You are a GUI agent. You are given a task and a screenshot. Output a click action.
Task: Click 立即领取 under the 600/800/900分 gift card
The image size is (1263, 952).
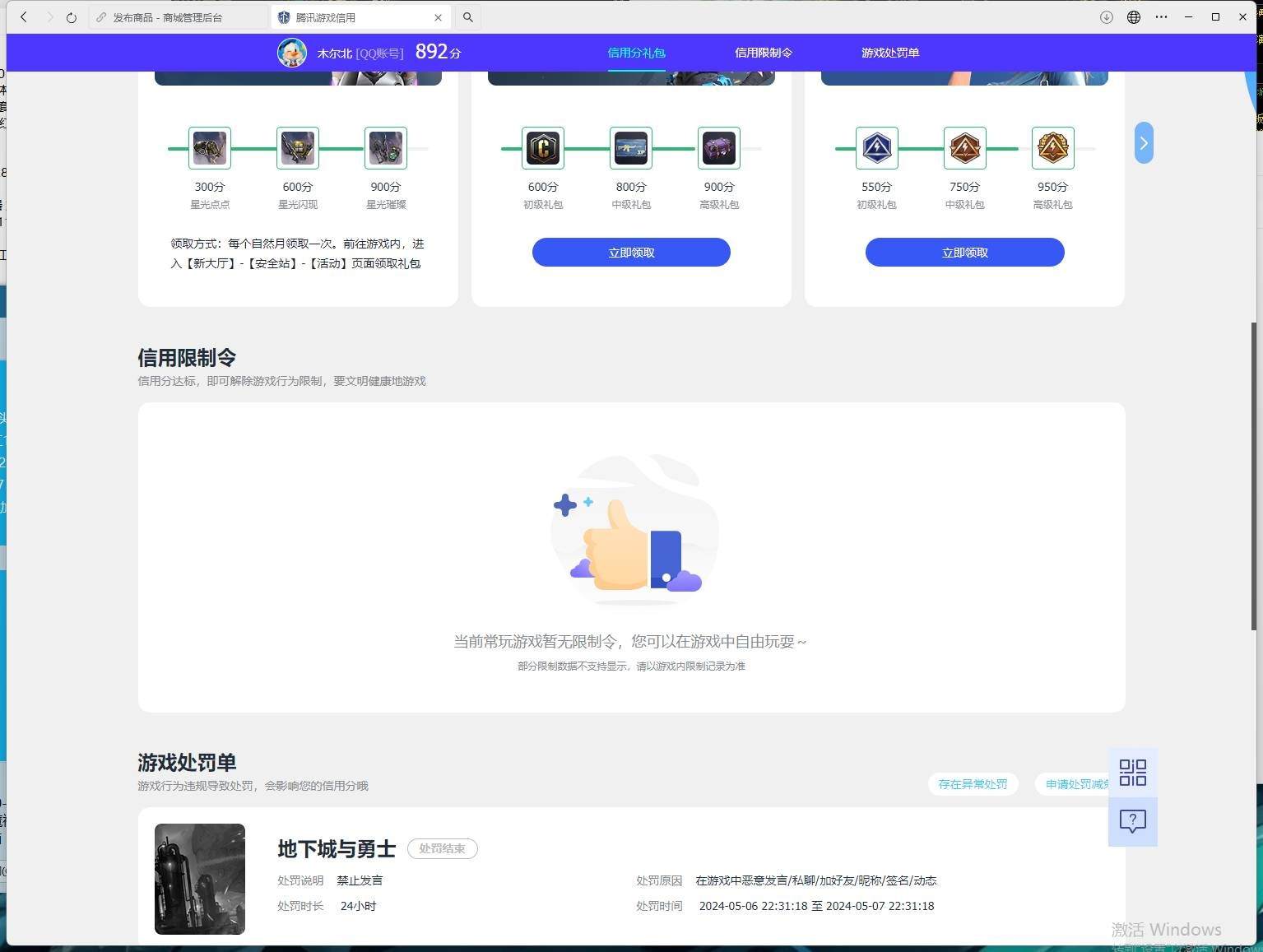631,253
